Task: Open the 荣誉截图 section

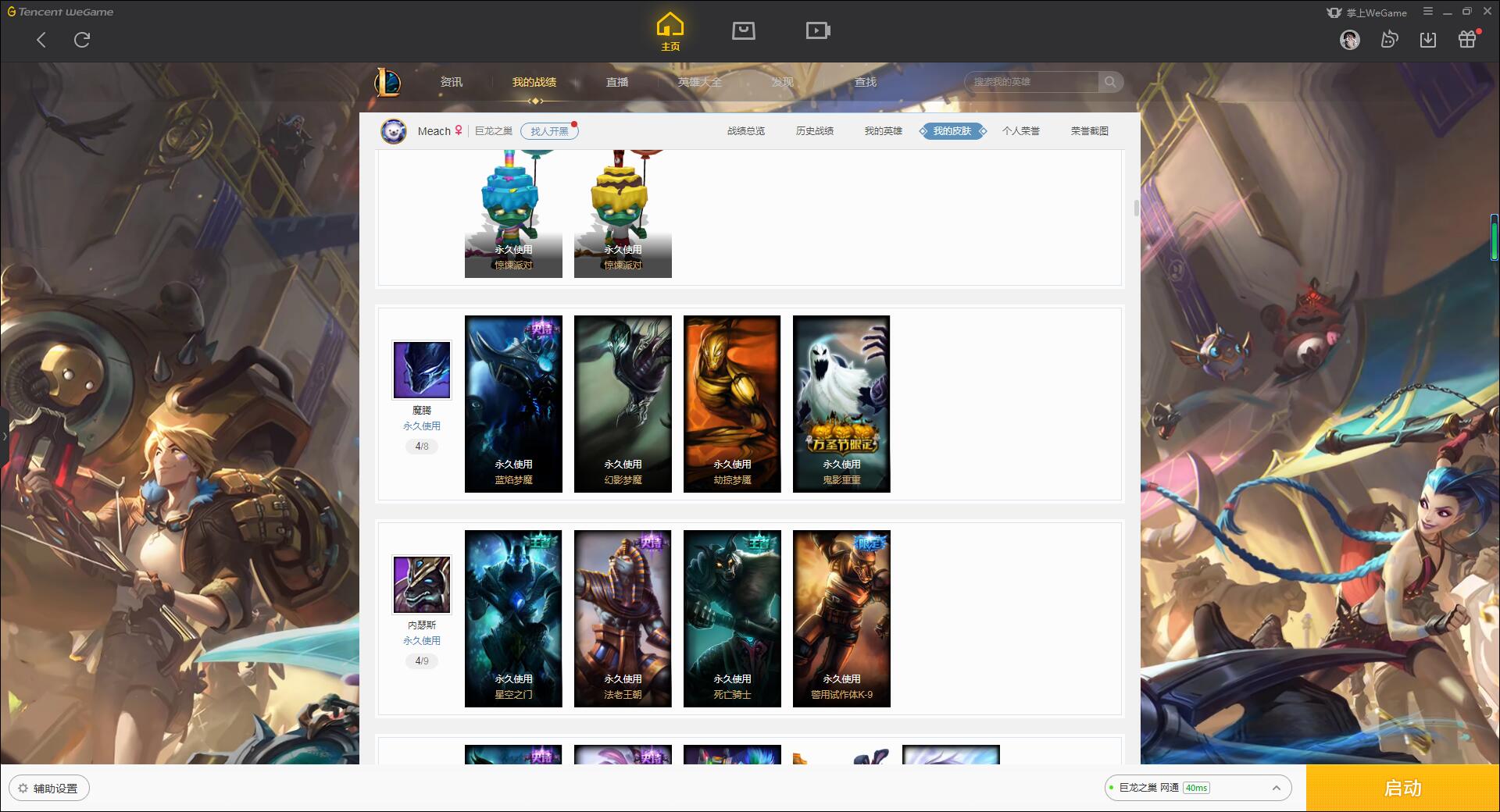Action: [1090, 131]
